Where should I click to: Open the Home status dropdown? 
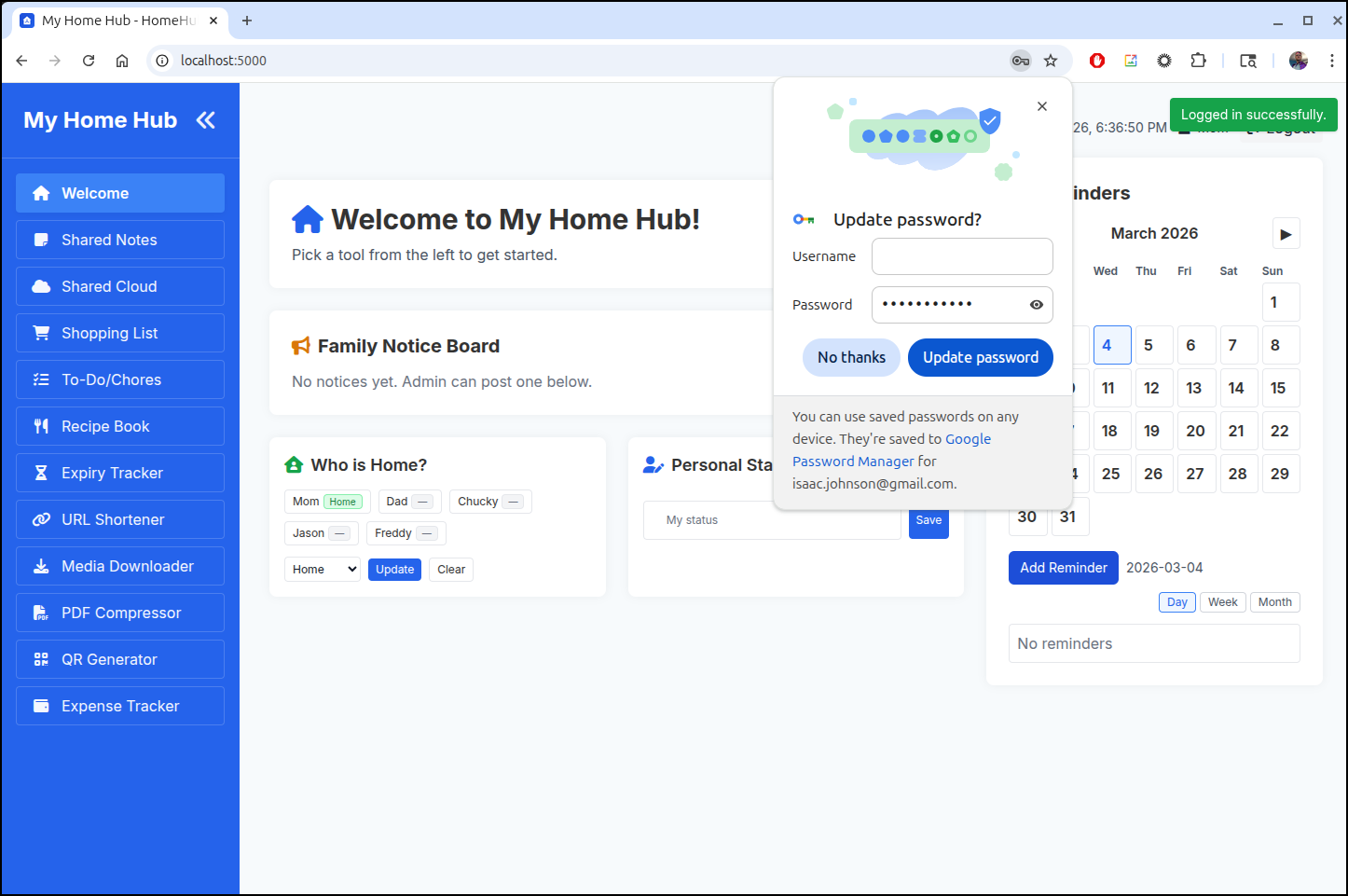tap(323, 570)
